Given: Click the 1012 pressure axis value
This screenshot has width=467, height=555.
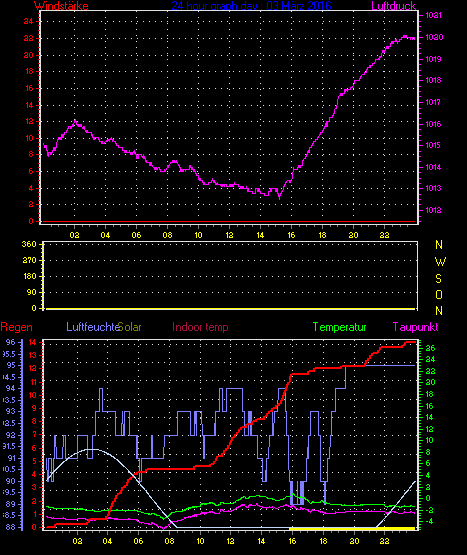Looking at the screenshot, I should point(433,210).
